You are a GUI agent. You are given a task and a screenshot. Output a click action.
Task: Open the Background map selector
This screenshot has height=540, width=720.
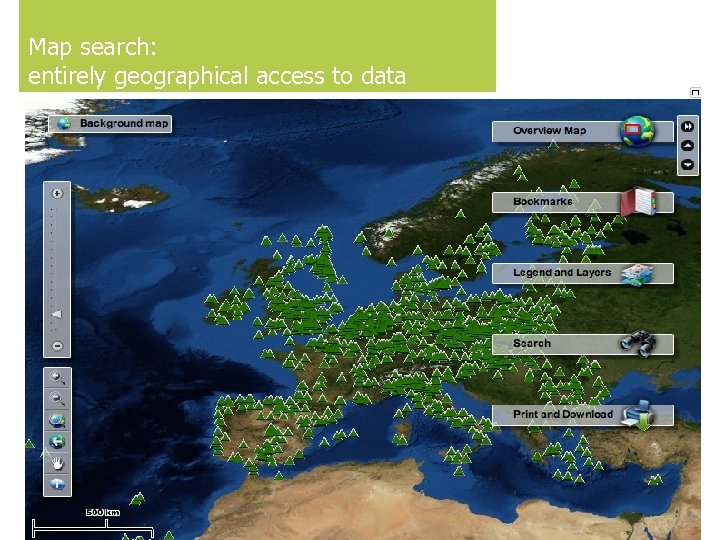110,124
